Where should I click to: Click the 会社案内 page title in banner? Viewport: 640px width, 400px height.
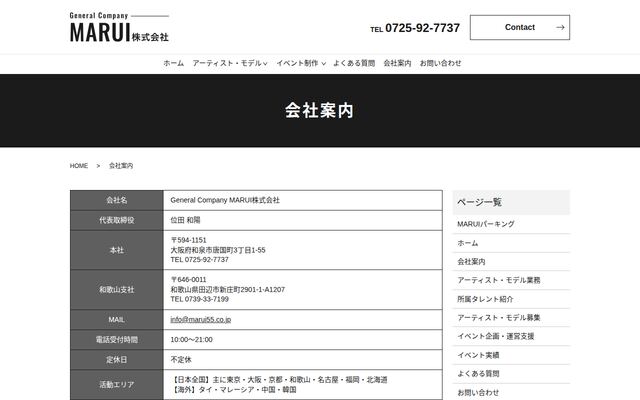point(319,111)
